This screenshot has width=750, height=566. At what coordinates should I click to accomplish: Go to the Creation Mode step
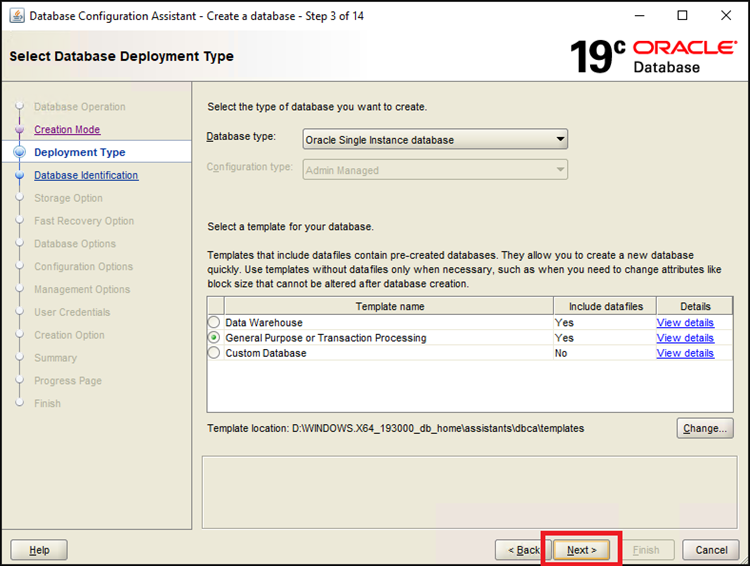(67, 129)
